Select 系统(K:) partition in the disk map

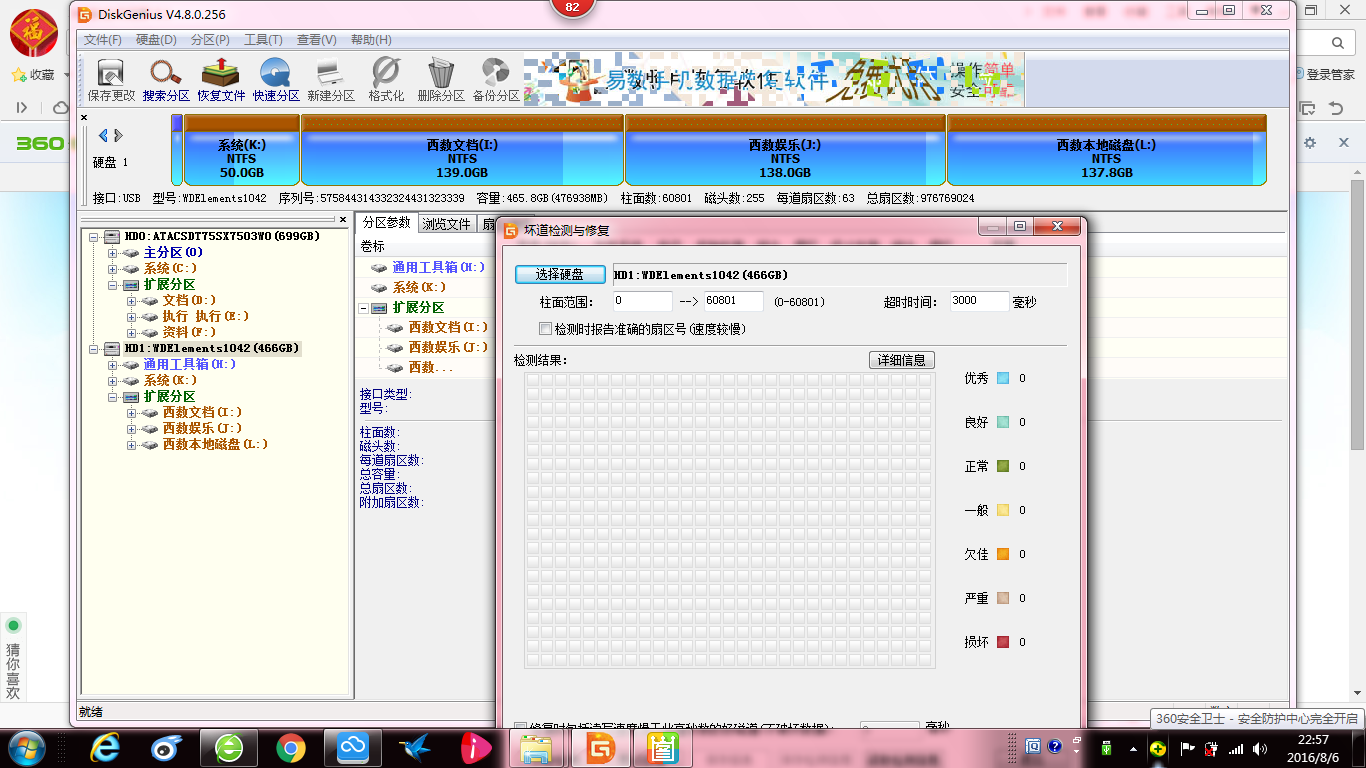tap(242, 150)
